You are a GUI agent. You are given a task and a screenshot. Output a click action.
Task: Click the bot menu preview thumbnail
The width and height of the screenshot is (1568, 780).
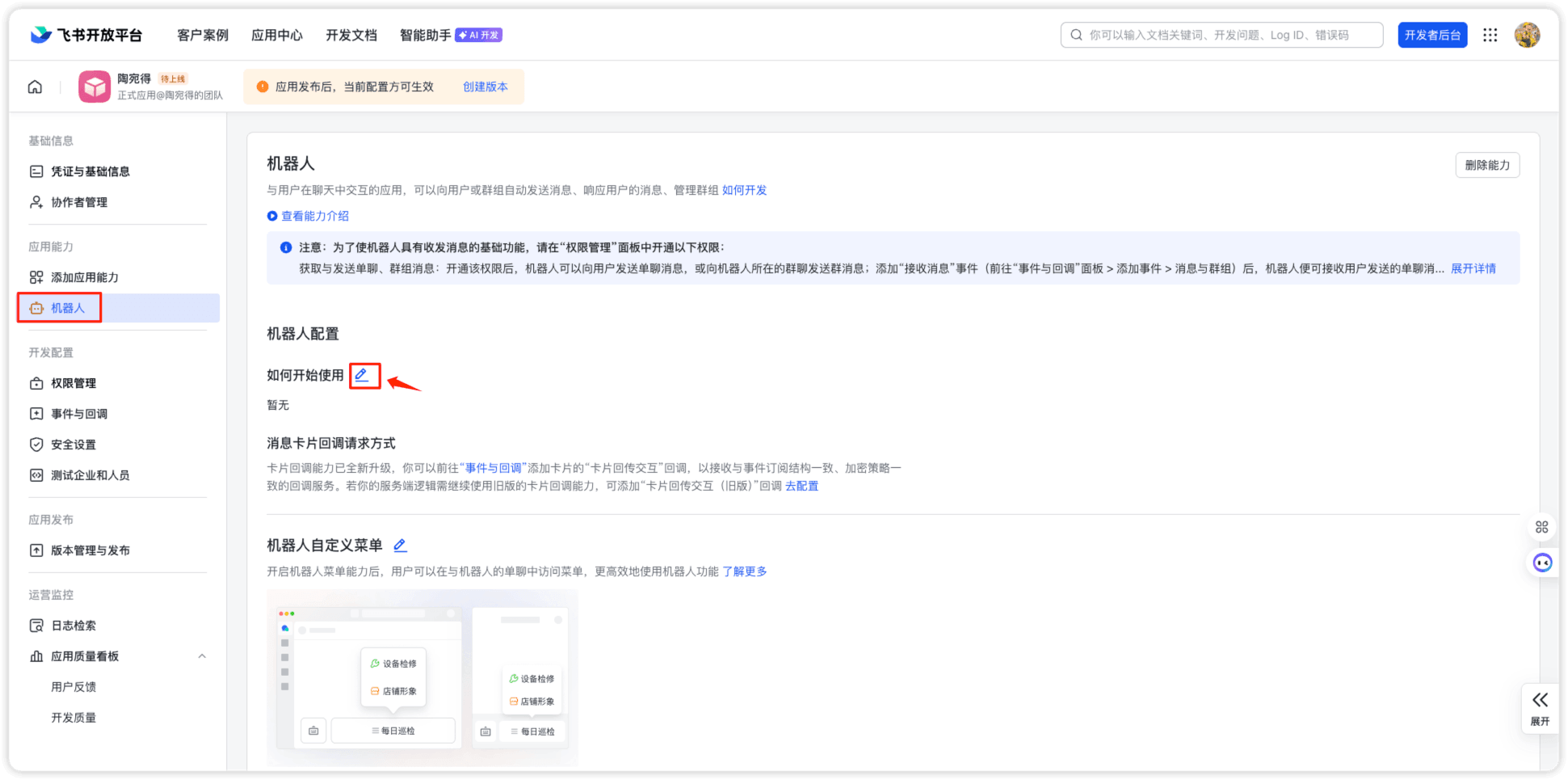pyautogui.click(x=422, y=678)
